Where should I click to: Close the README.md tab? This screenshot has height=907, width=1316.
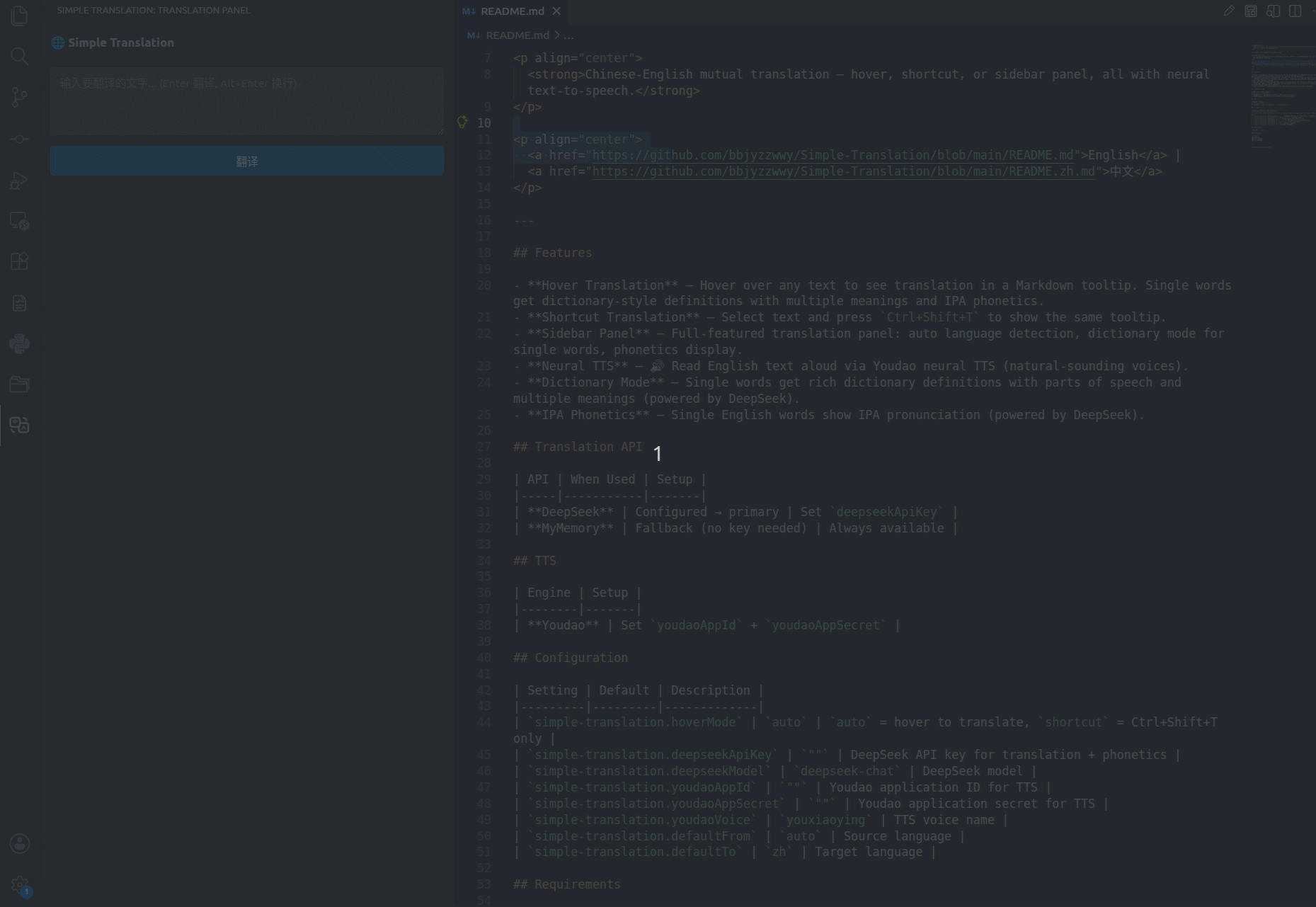[556, 11]
